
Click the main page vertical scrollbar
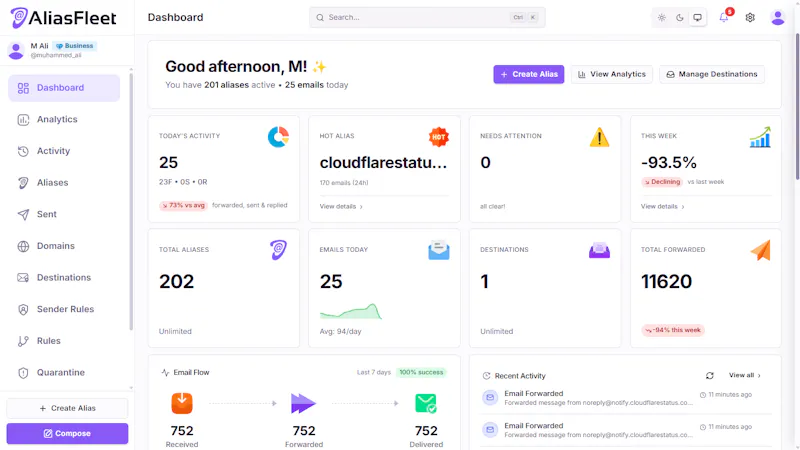click(x=797, y=106)
